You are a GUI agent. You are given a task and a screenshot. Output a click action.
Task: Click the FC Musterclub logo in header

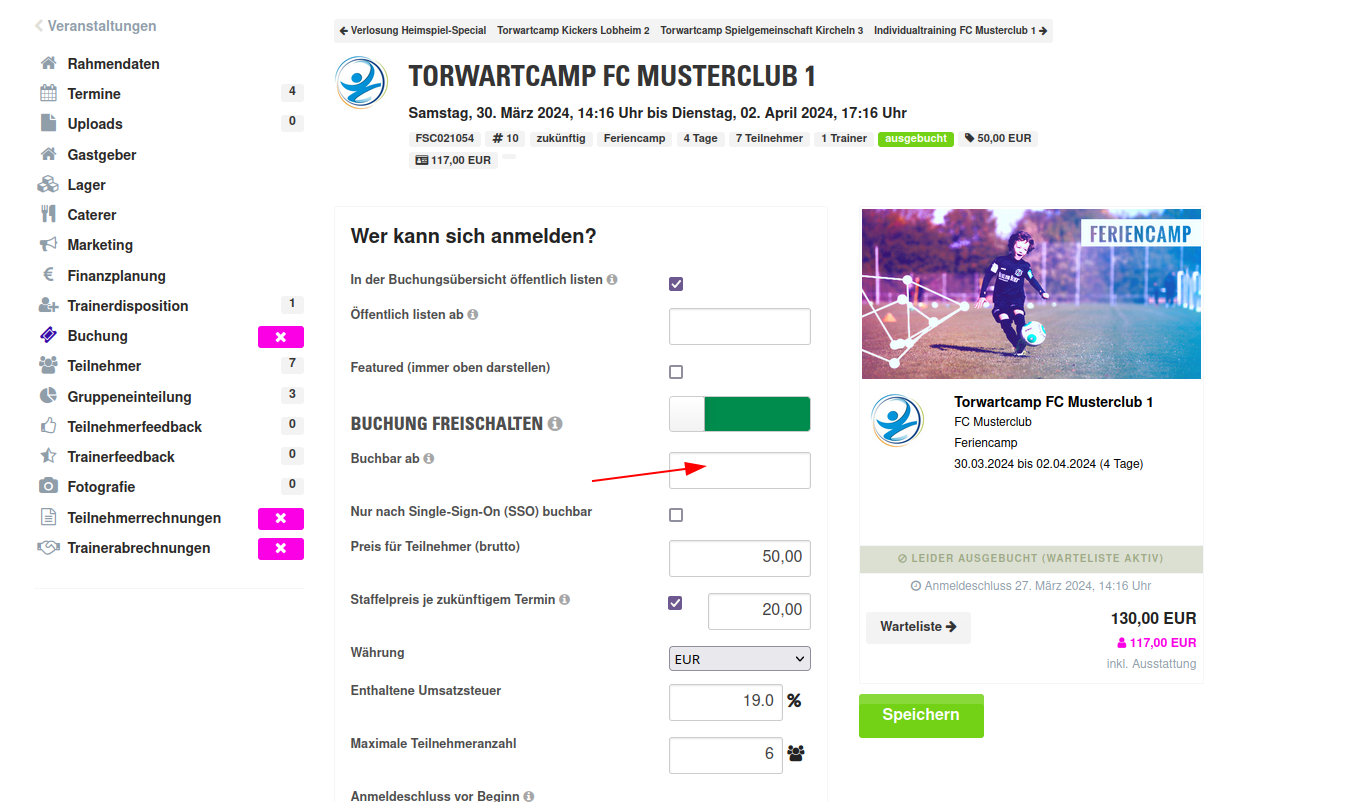click(x=362, y=83)
